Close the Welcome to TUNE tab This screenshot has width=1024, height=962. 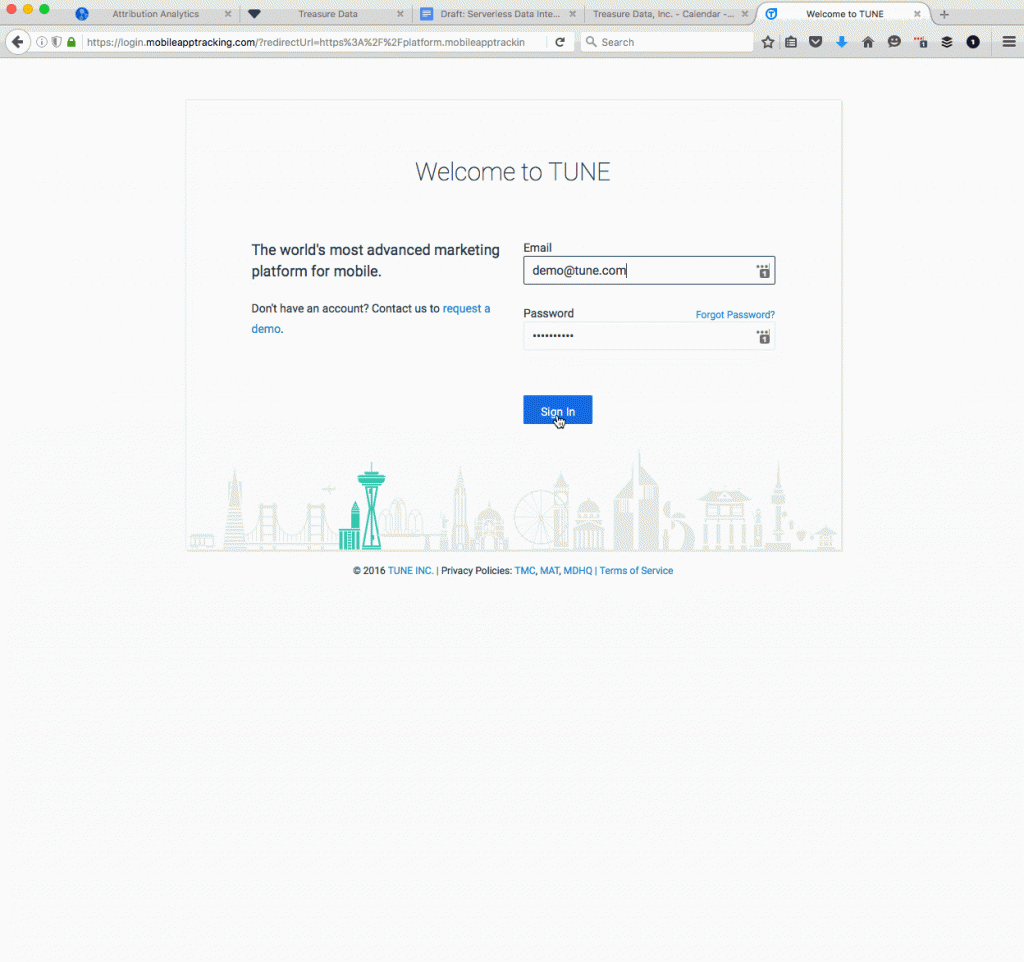[917, 14]
